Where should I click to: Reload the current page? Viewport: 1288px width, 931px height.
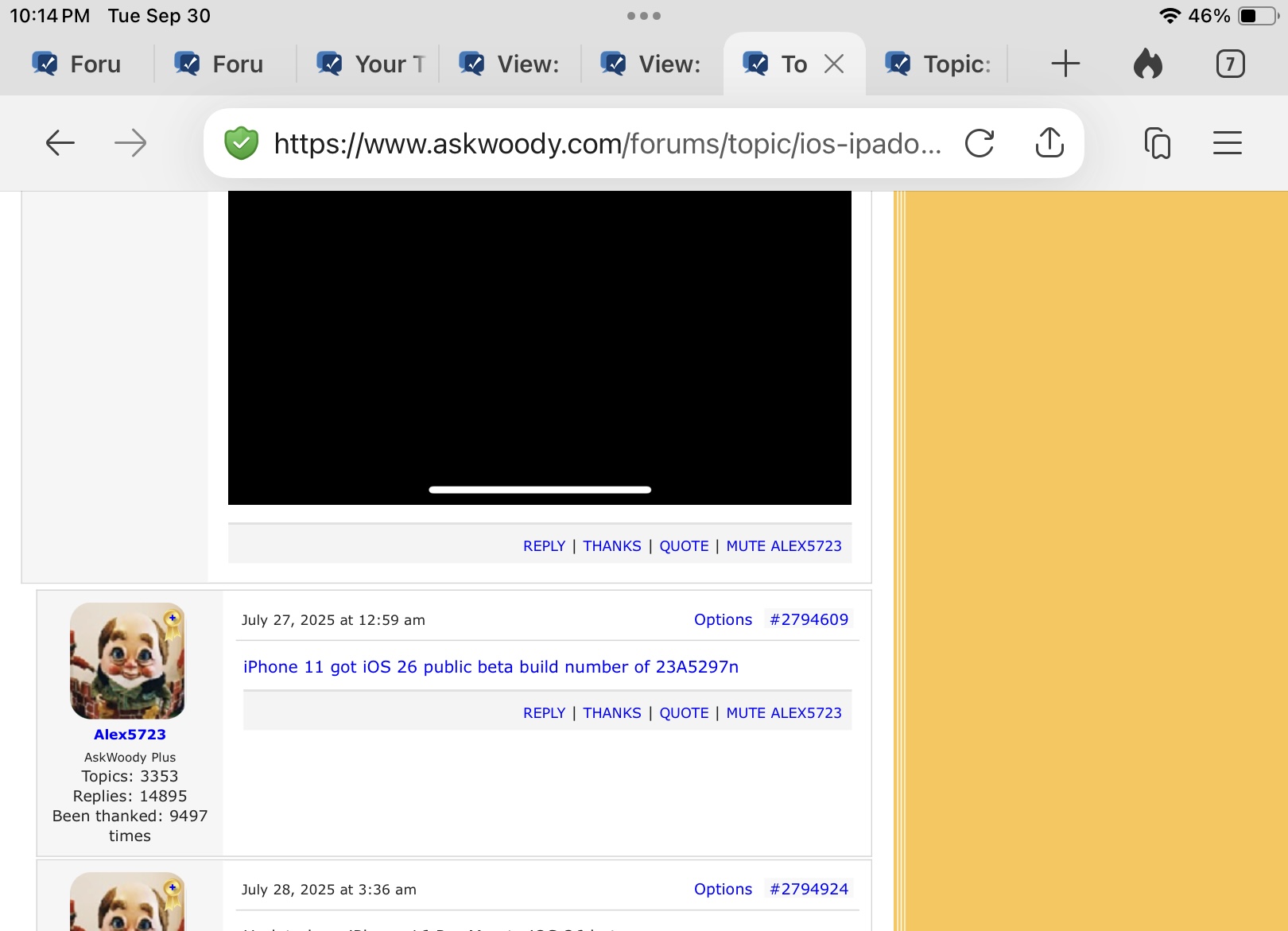coord(981,144)
